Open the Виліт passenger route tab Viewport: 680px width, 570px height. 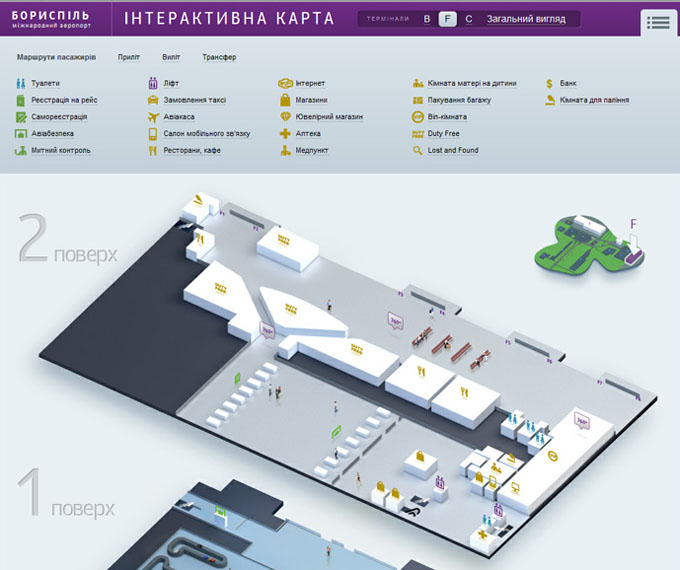coord(171,58)
